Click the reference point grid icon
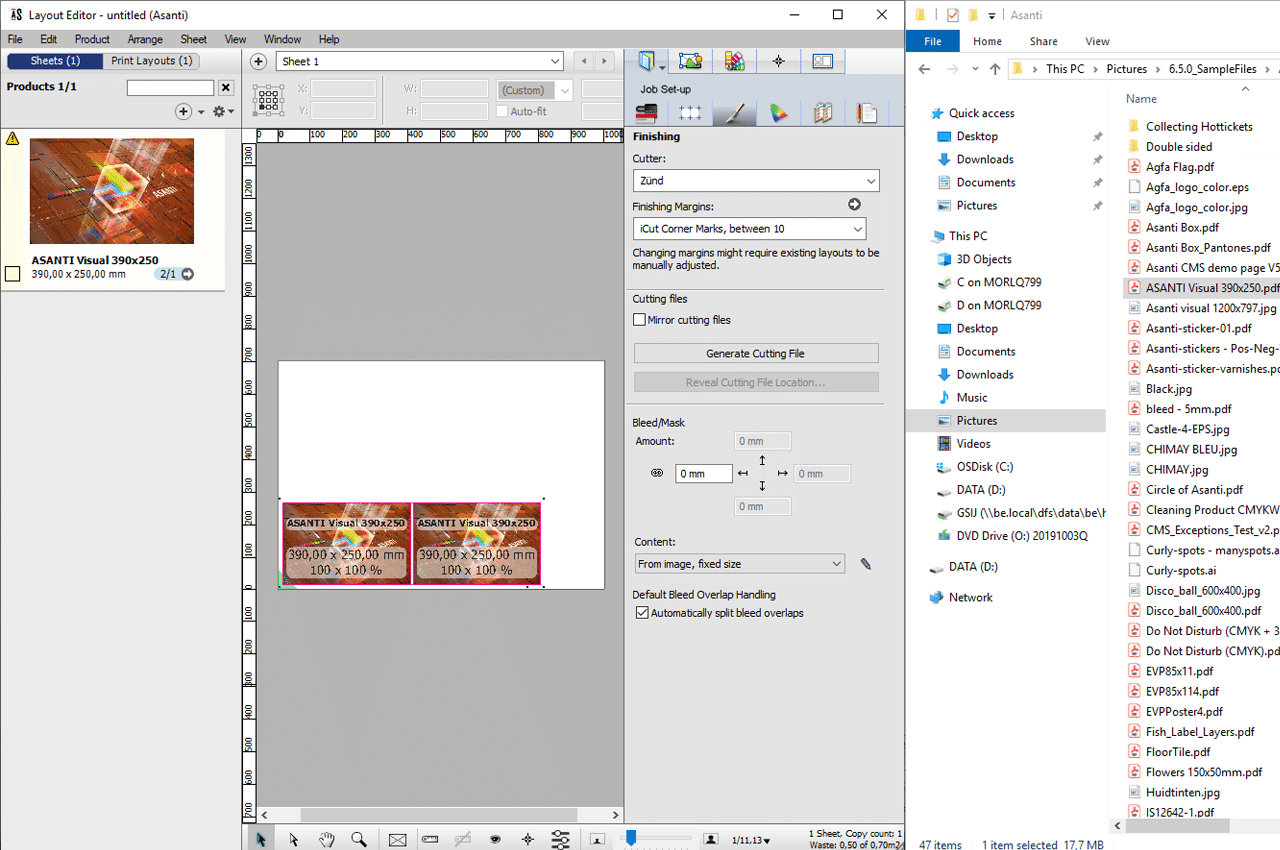1280x850 pixels. (268, 100)
